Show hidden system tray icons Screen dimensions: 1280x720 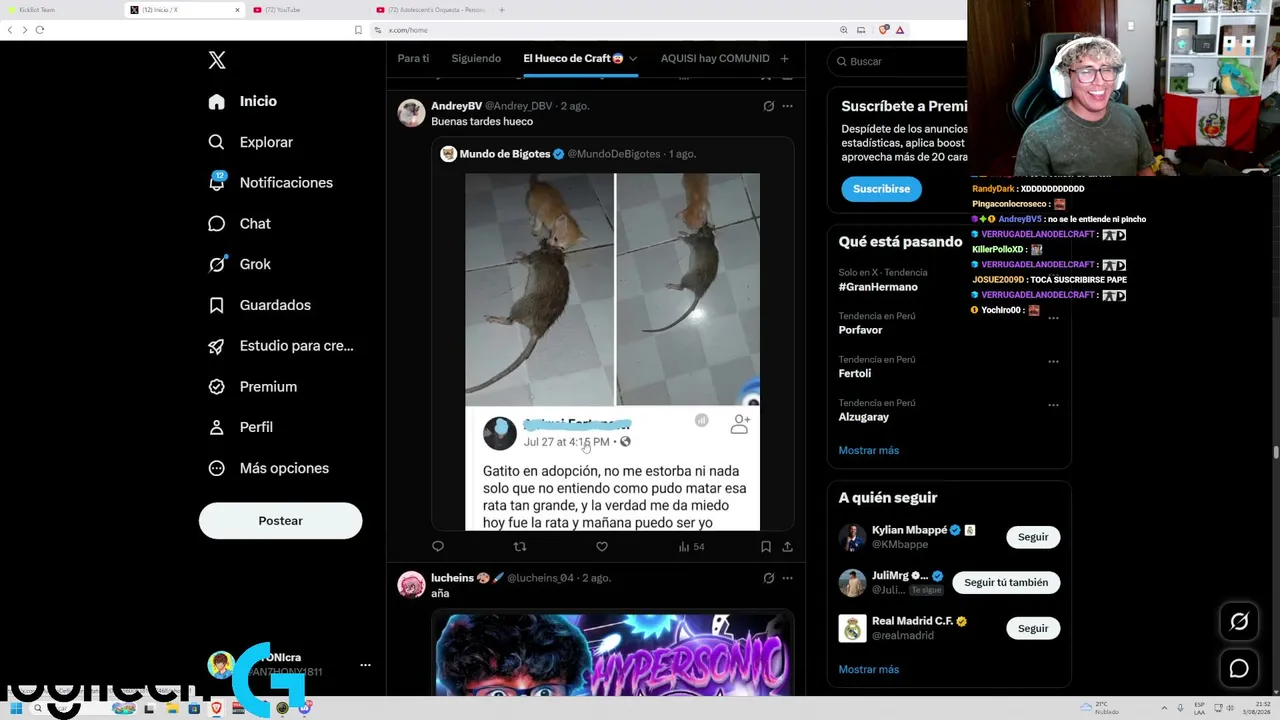1162,708
